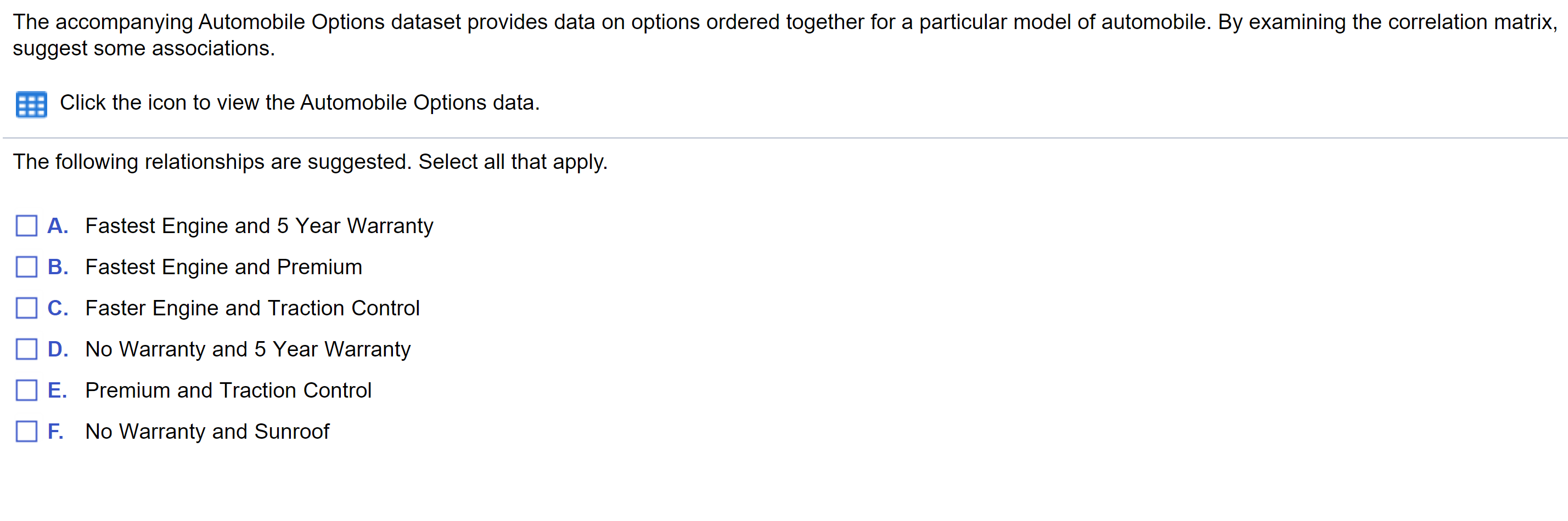Viewport: 1568px width, 521px height.
Task: Select the checkbox for option E
Action: (x=26, y=390)
